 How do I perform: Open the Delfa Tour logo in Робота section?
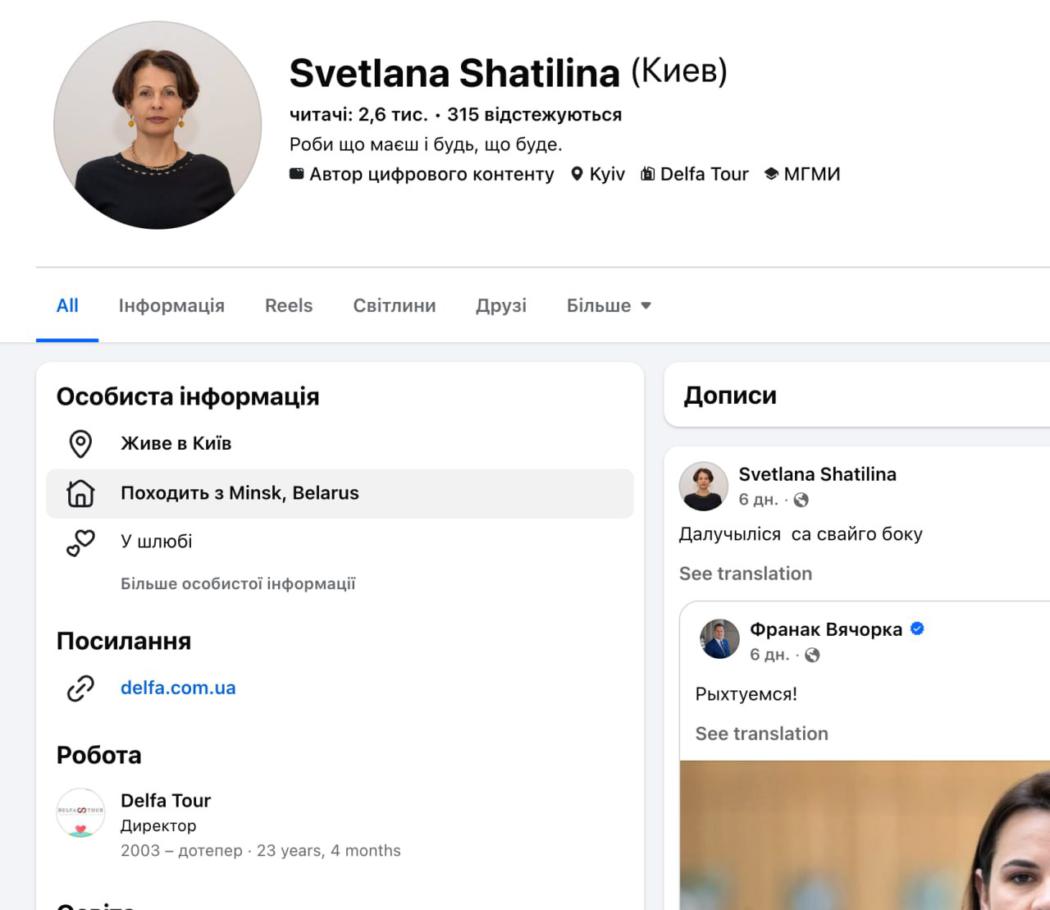click(x=80, y=812)
